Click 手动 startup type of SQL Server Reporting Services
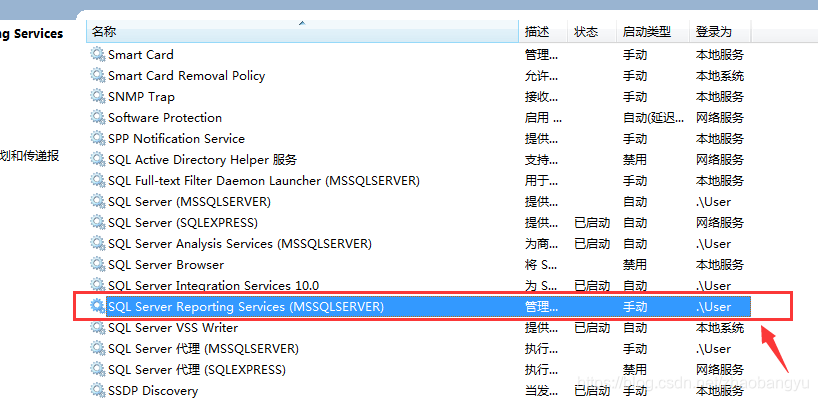This screenshot has width=818, height=401. tap(635, 307)
